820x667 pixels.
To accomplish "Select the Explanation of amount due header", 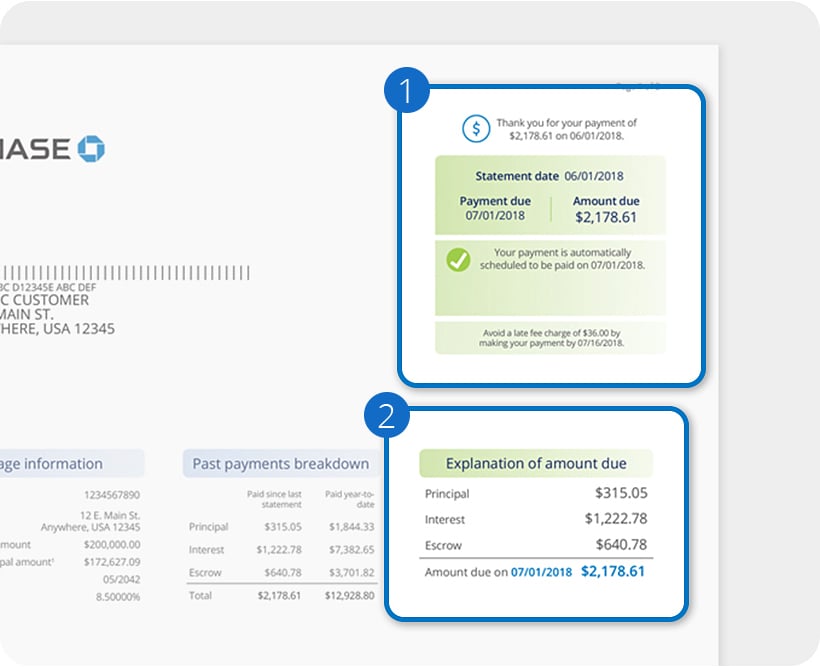I will (536, 463).
